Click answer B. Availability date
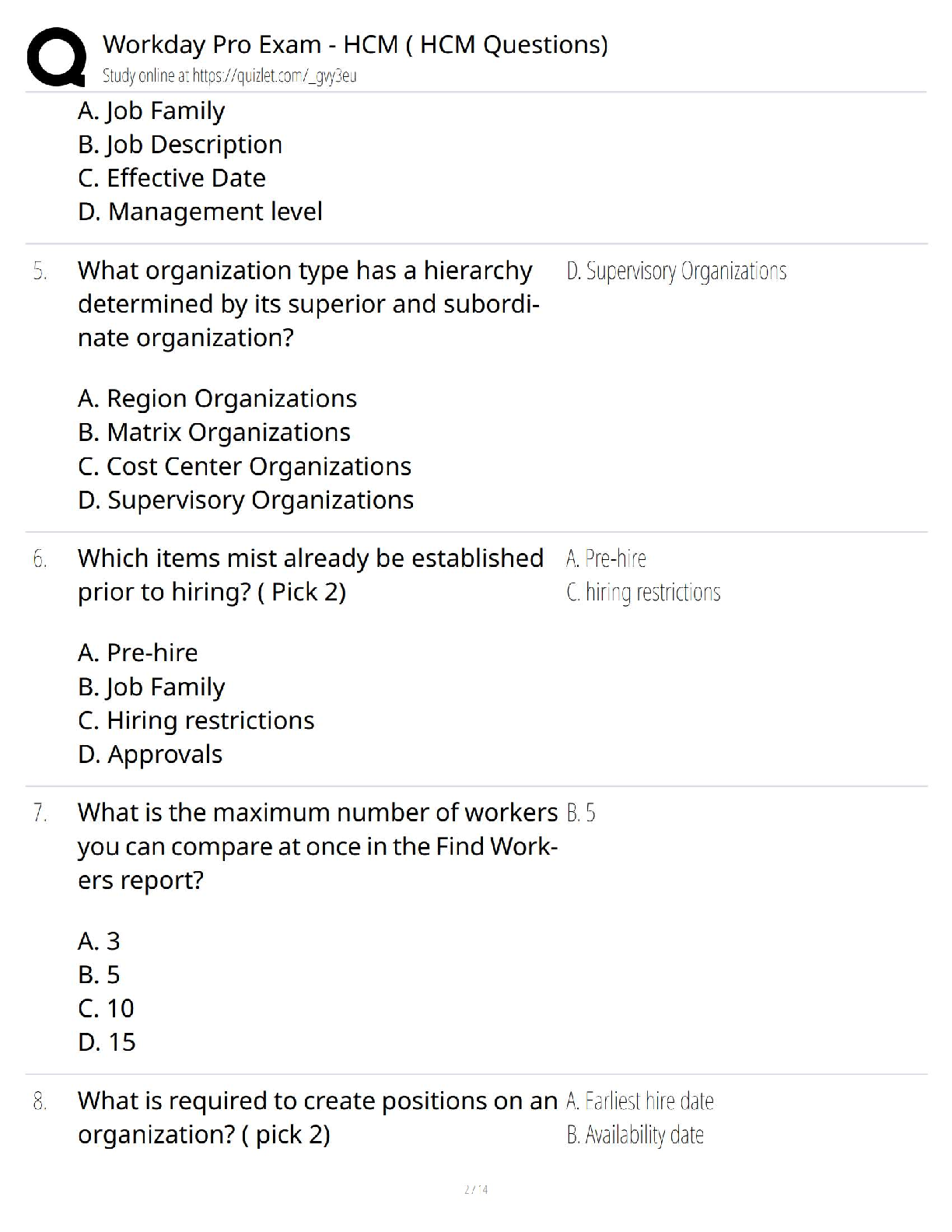This screenshot has height=1232, width=952. 635,1136
